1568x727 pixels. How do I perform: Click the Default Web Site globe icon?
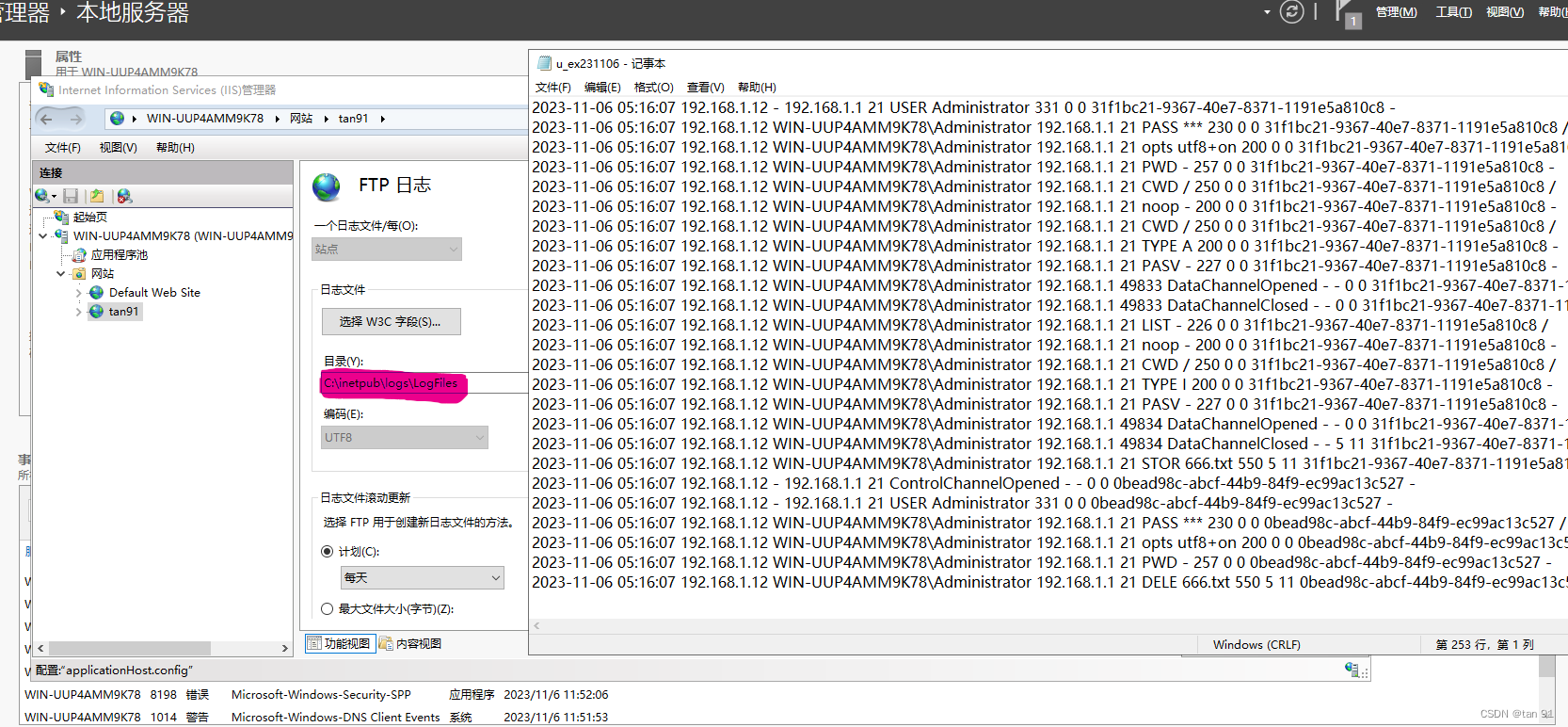(97, 292)
